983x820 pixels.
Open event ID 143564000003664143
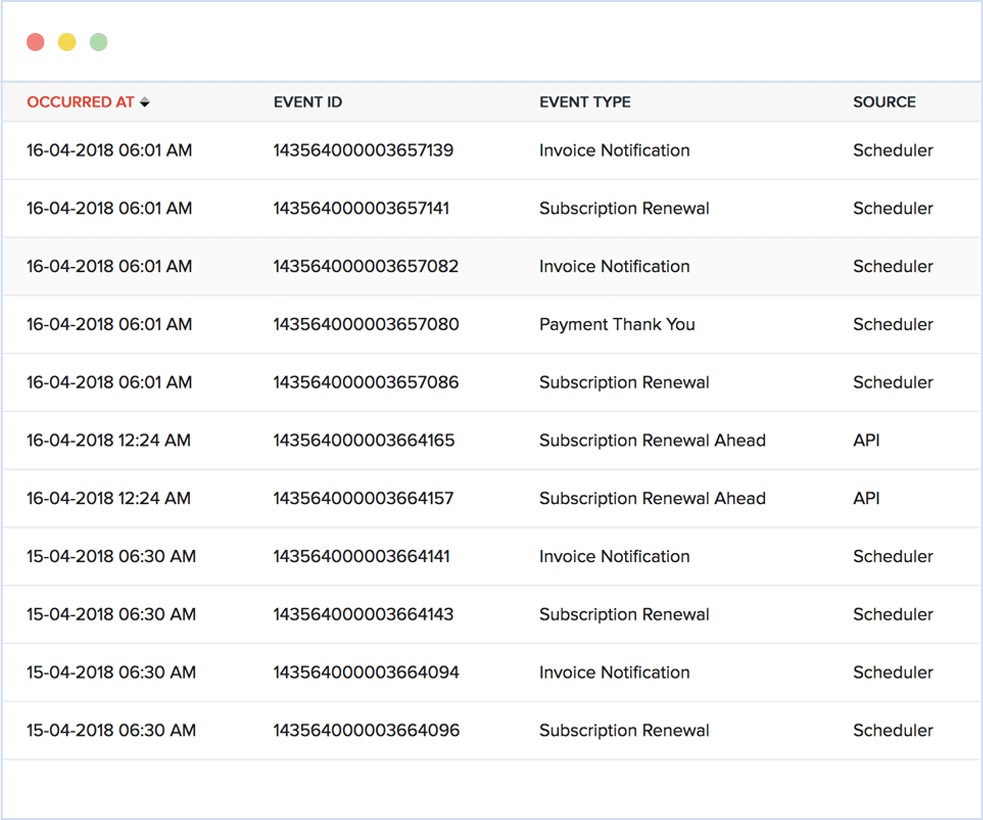click(363, 615)
